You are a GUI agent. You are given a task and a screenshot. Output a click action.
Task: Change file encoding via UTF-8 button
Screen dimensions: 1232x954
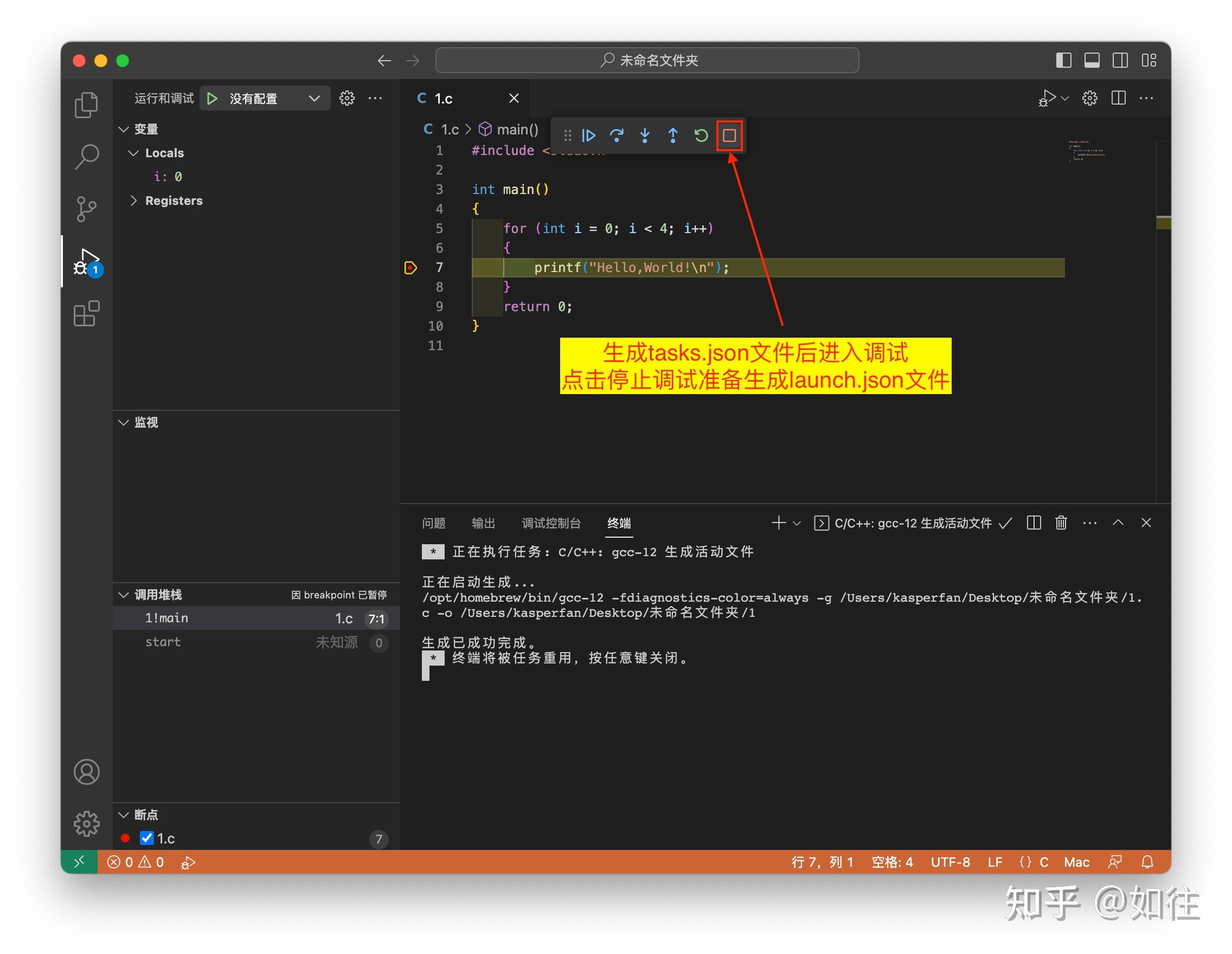(x=950, y=861)
